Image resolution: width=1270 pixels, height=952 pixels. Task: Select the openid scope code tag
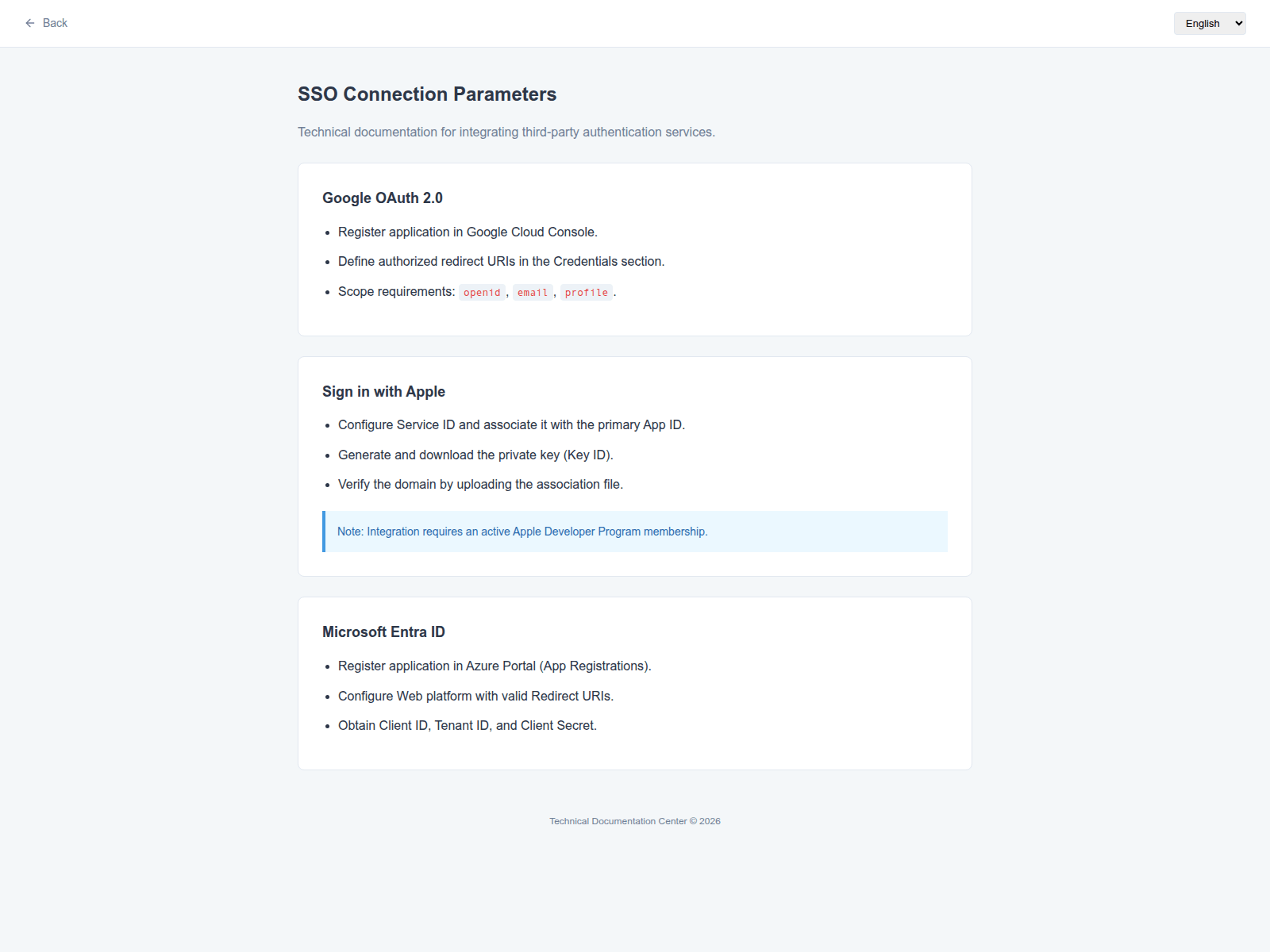click(482, 293)
